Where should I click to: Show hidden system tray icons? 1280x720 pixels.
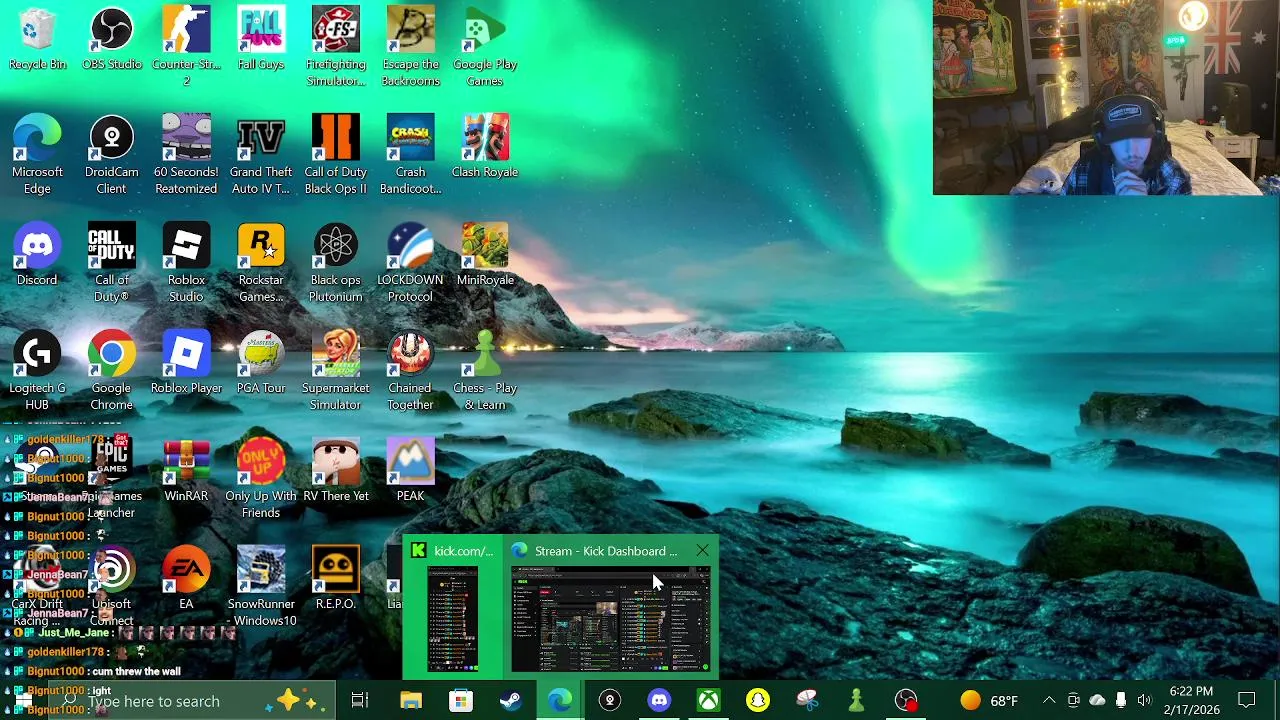pos(1049,701)
